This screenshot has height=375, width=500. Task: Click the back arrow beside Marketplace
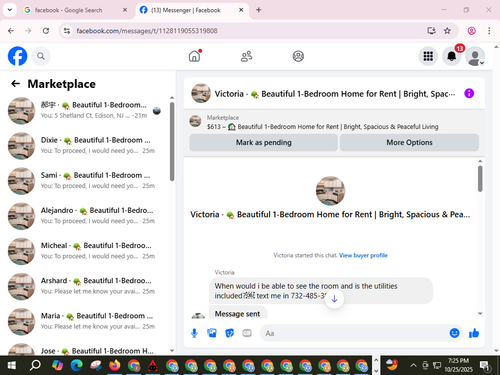(16, 84)
